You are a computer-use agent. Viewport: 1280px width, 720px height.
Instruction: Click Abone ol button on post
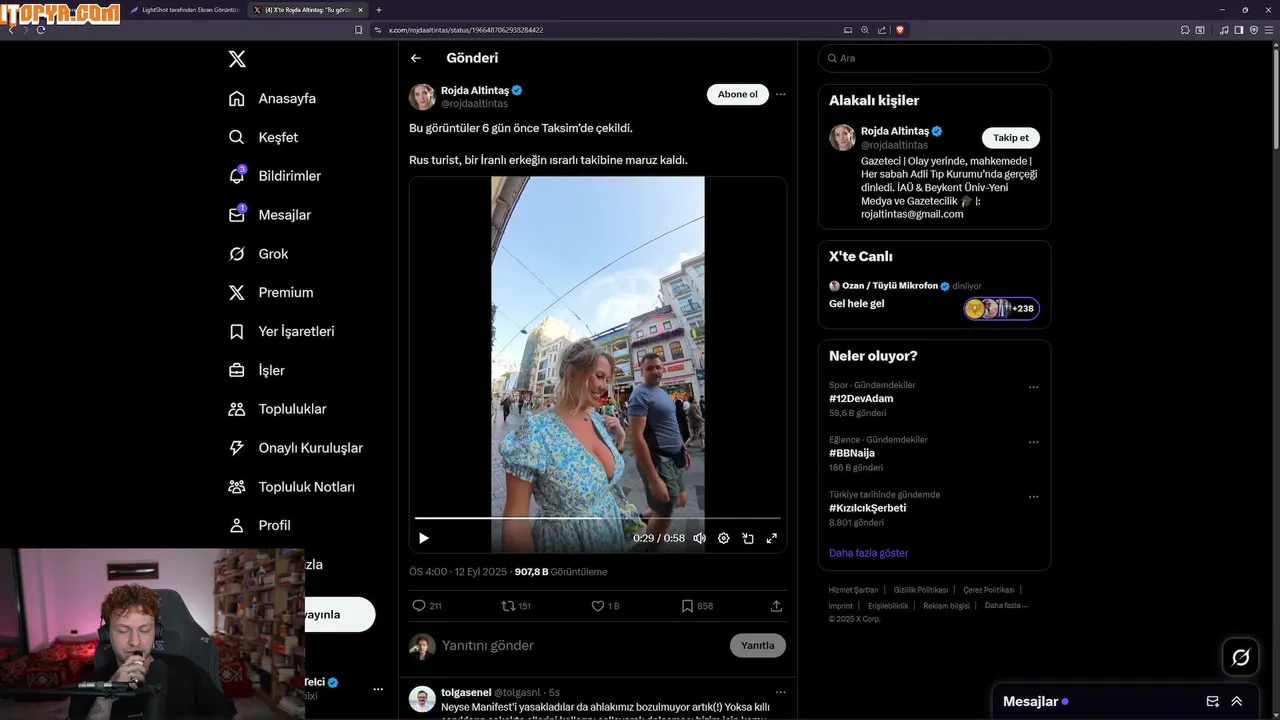tap(738, 94)
